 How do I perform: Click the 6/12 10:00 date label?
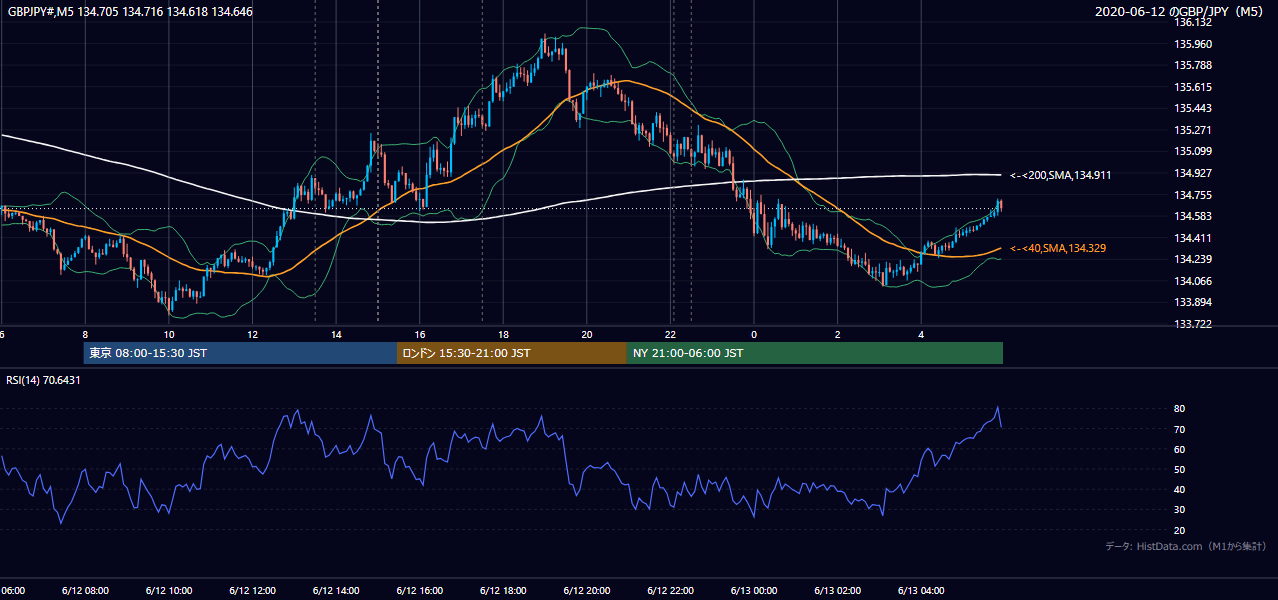(169, 590)
